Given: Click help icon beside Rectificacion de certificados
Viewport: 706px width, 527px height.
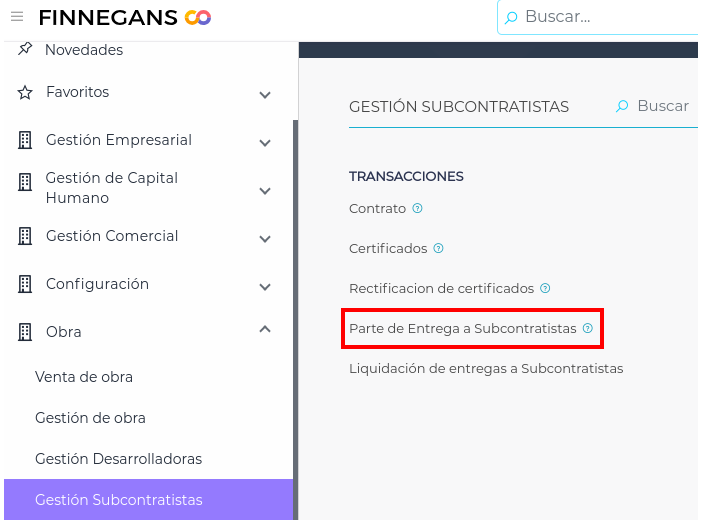Looking at the screenshot, I should 545,288.
